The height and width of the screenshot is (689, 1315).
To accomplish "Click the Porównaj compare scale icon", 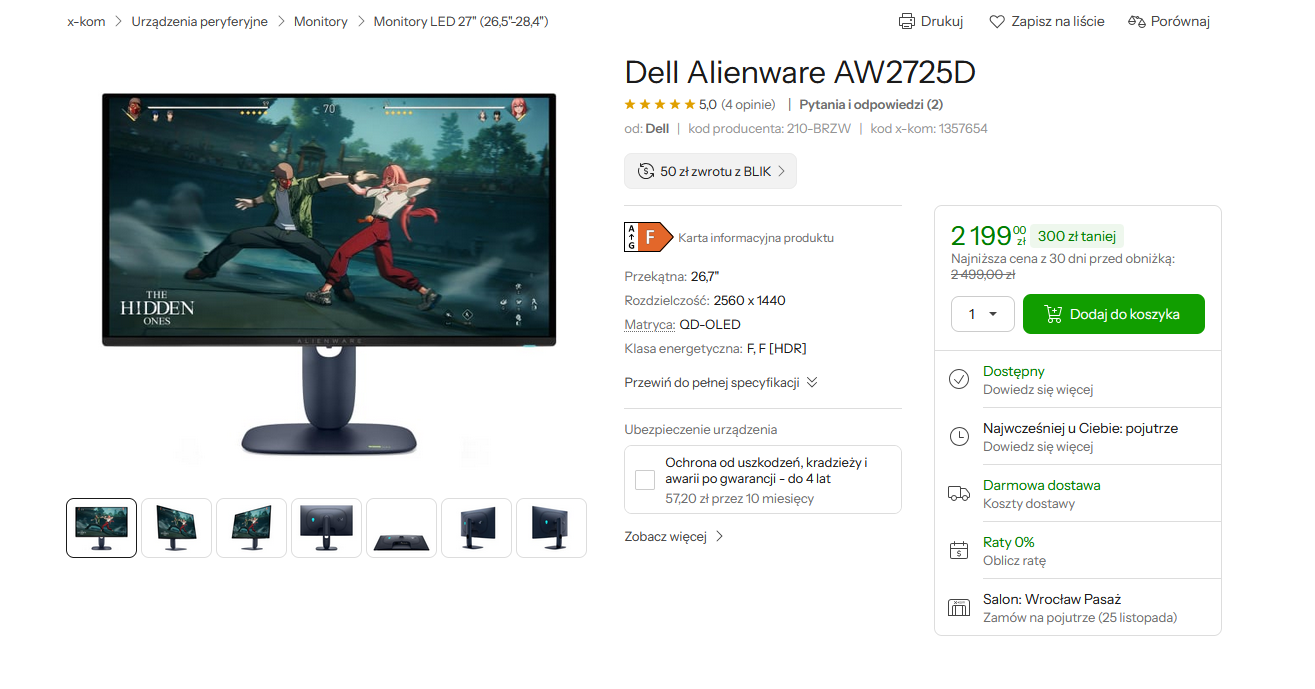I will tap(1136, 21).
